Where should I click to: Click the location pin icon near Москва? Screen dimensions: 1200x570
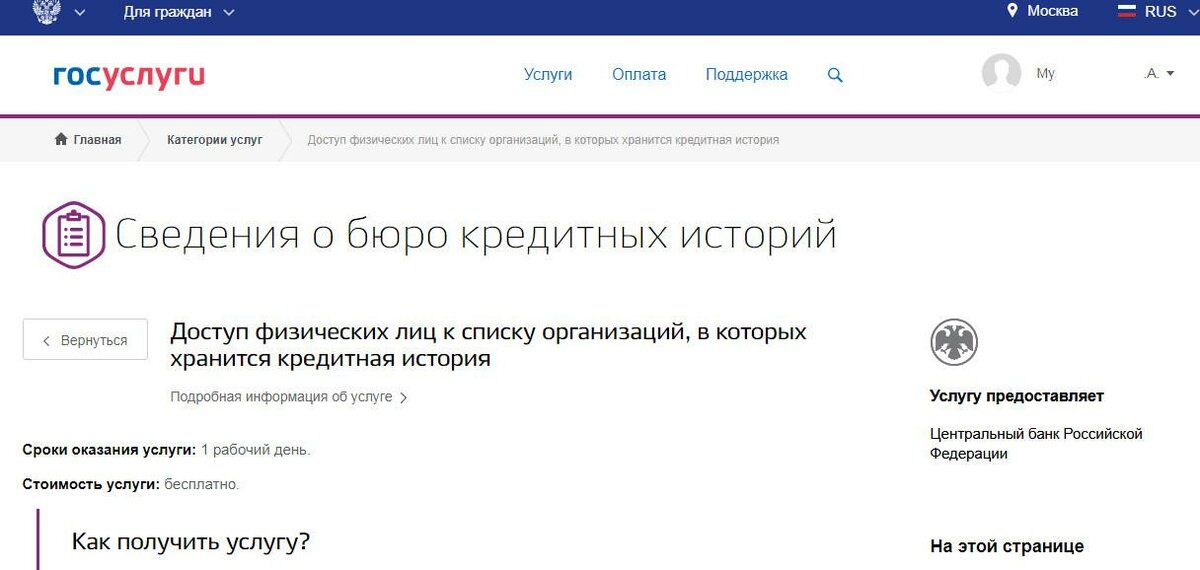pos(1012,11)
